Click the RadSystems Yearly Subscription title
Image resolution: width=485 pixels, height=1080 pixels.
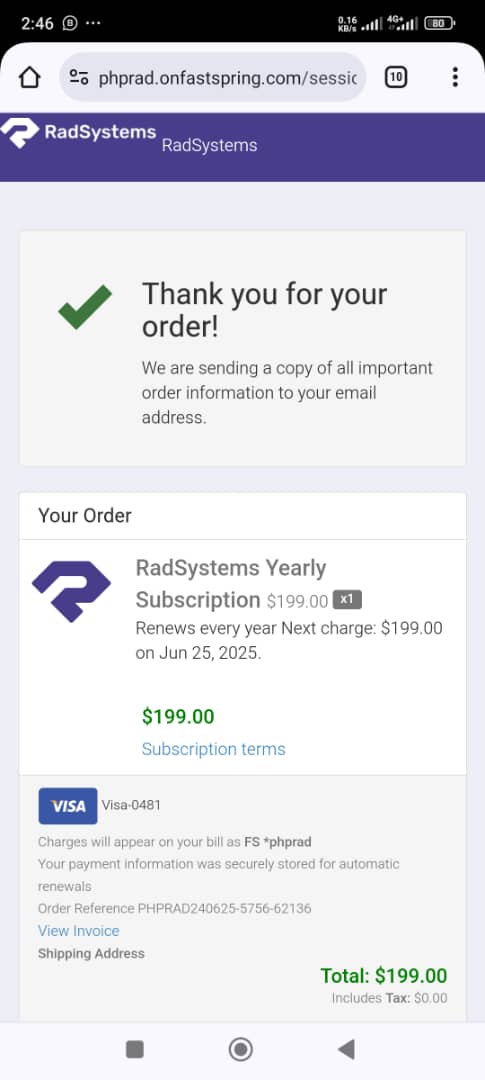pyautogui.click(x=231, y=584)
